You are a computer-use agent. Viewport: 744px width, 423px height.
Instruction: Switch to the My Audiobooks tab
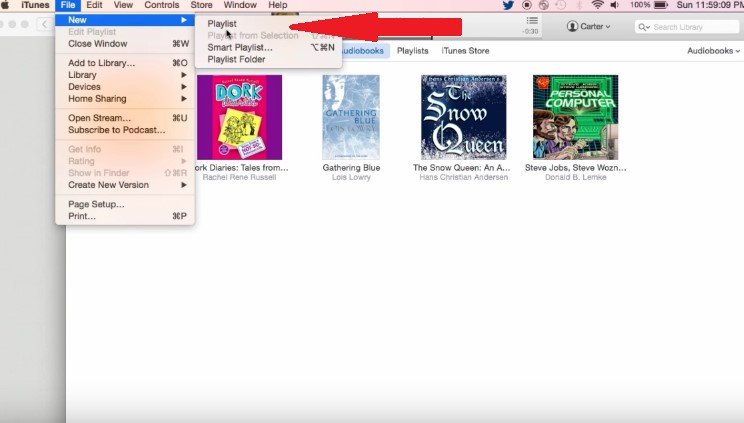point(364,51)
